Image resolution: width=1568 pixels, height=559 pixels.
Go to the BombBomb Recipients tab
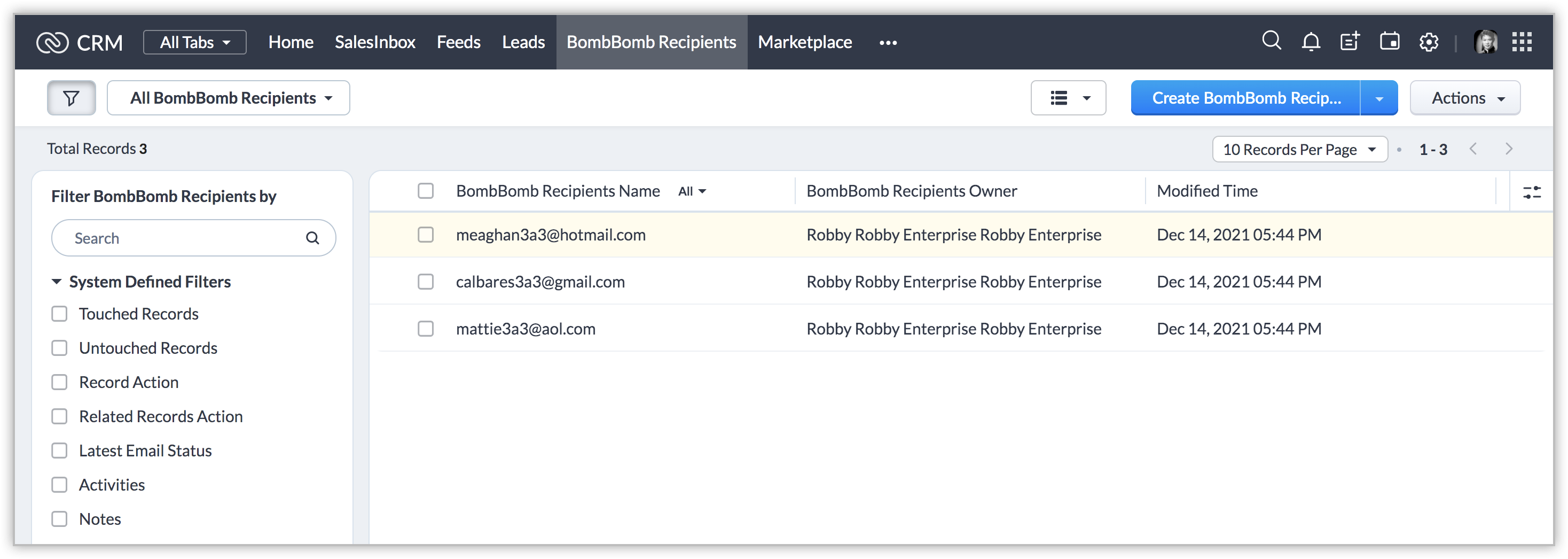point(652,42)
